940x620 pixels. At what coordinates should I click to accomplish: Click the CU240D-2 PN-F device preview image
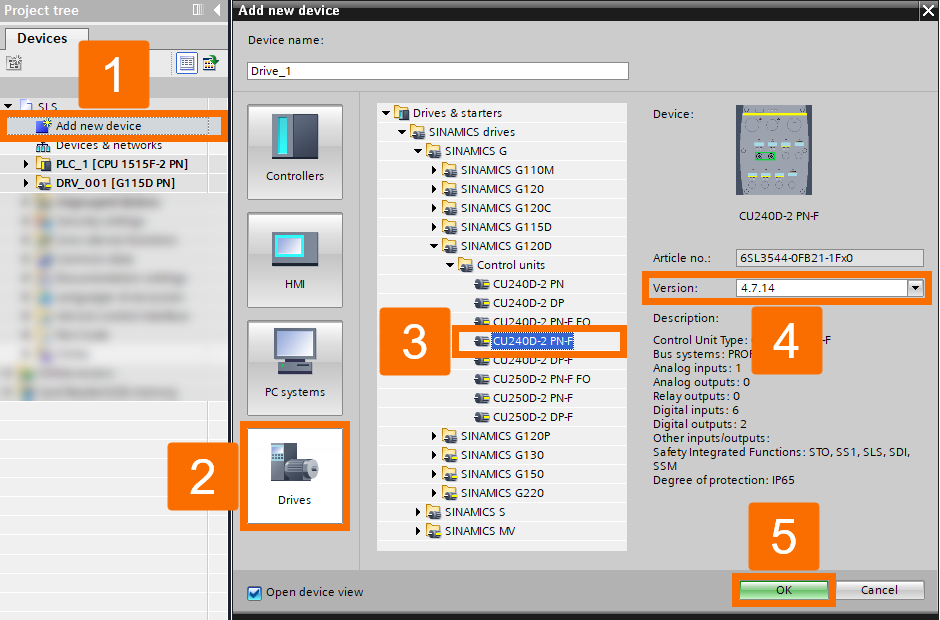pos(774,150)
